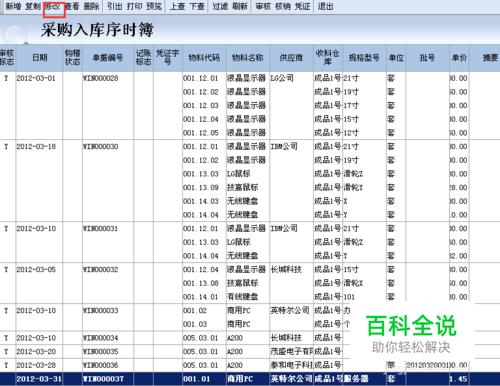Click the specification cell 17寸
500x386 pixels.
click(x=351, y=106)
